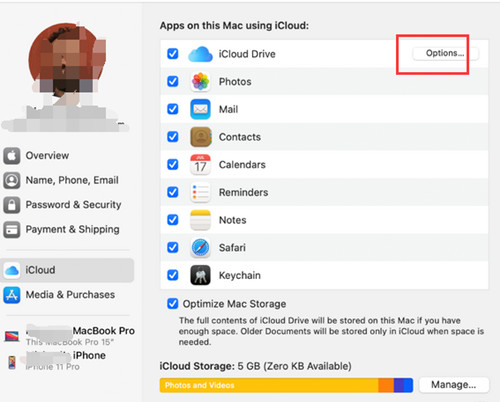Click the Mail envelope icon
Screen dimensions: 500x402
tap(200, 109)
